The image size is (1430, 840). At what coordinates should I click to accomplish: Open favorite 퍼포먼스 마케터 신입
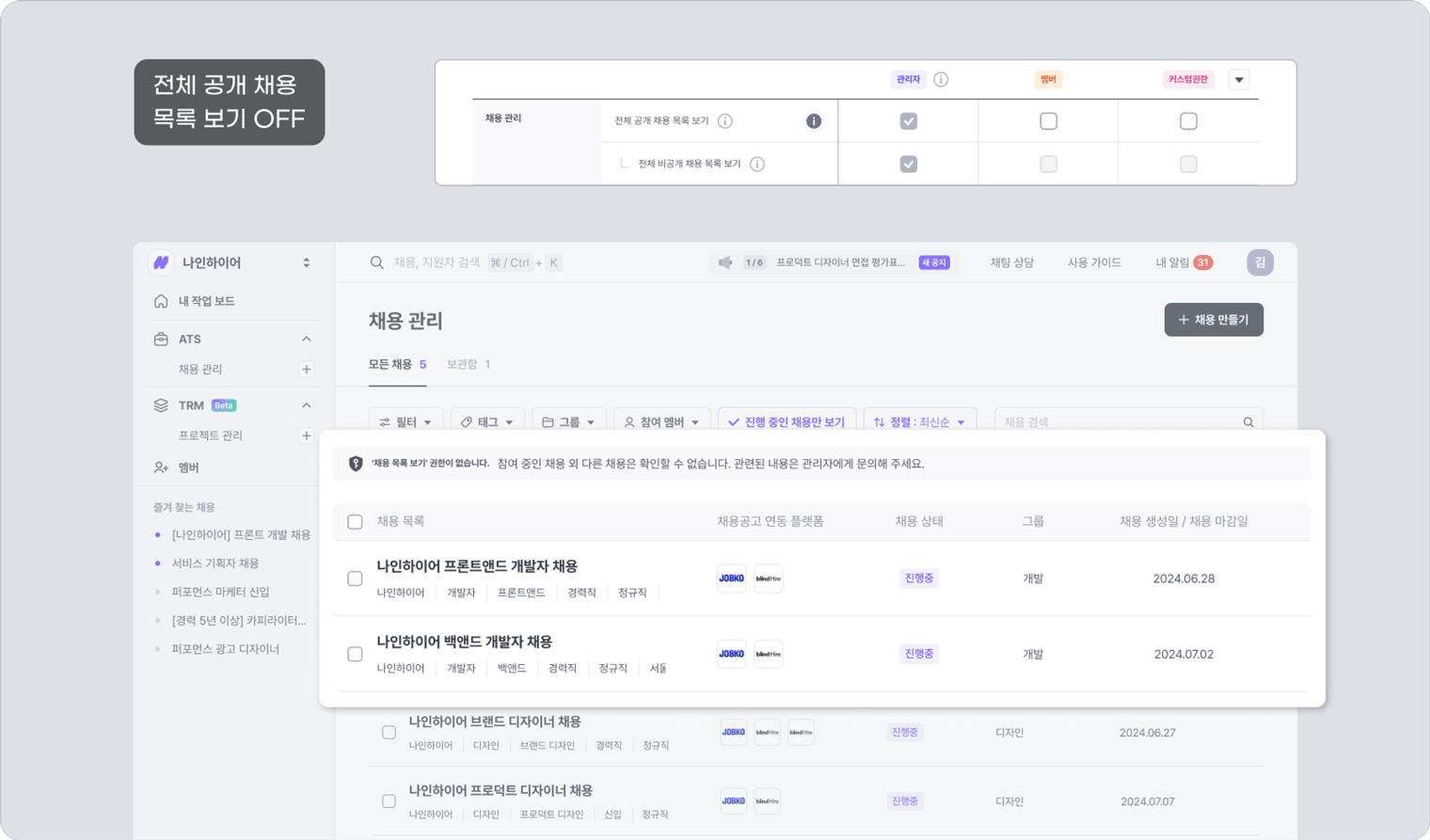coord(221,592)
